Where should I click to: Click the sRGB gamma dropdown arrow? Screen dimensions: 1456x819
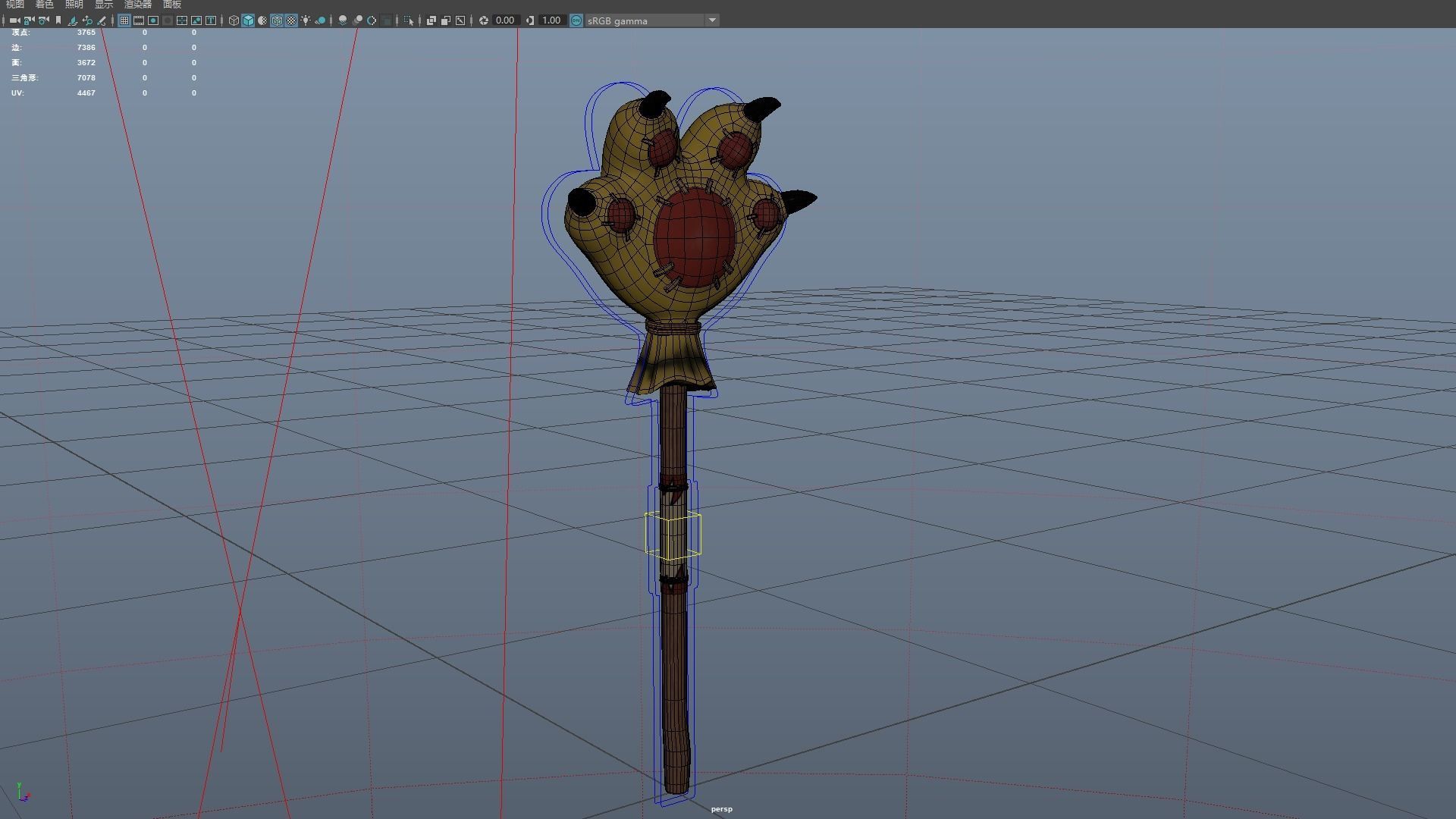click(x=712, y=20)
